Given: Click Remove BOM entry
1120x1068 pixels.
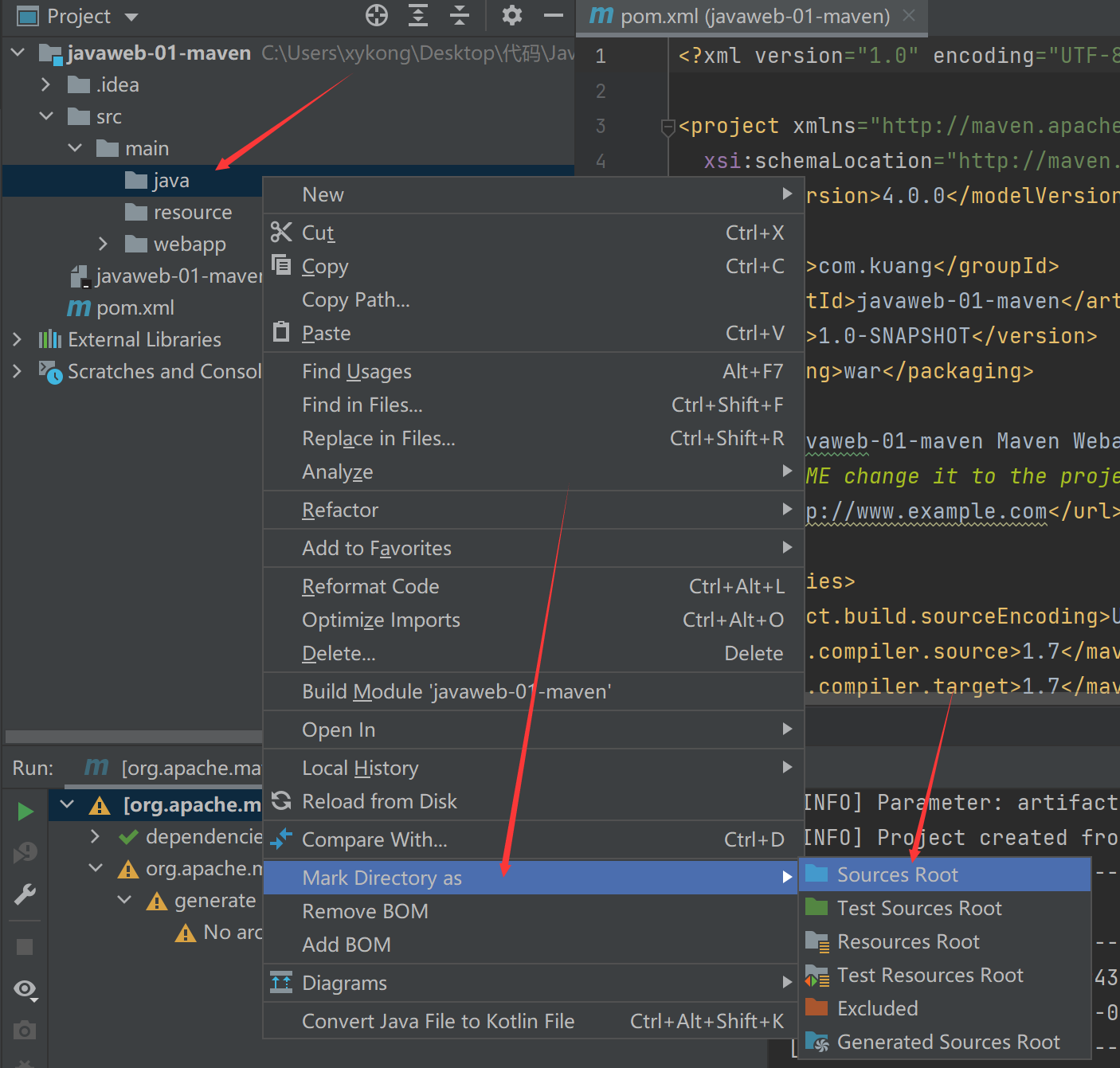Looking at the screenshot, I should (532, 911).
